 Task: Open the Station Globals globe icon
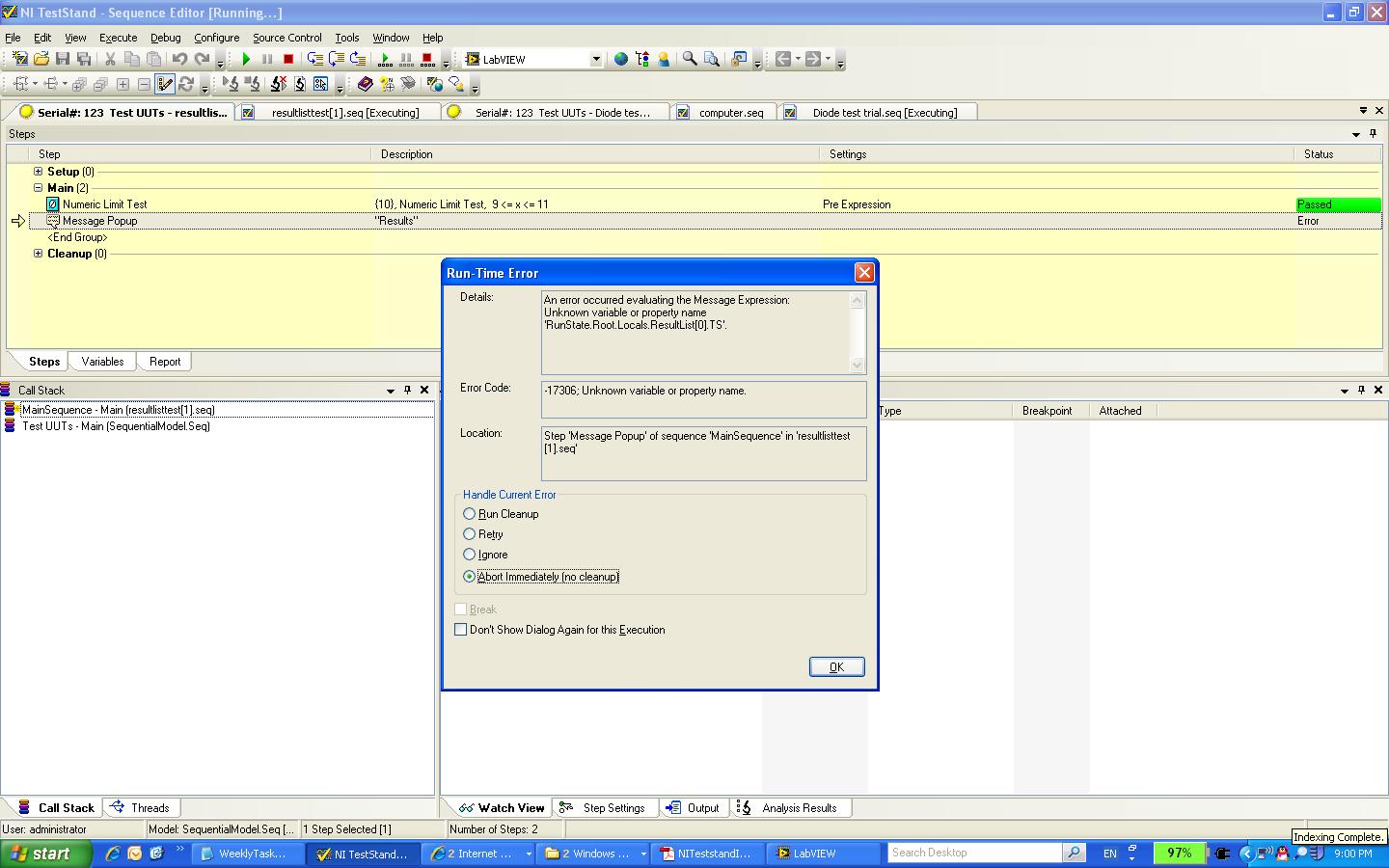tap(621, 59)
